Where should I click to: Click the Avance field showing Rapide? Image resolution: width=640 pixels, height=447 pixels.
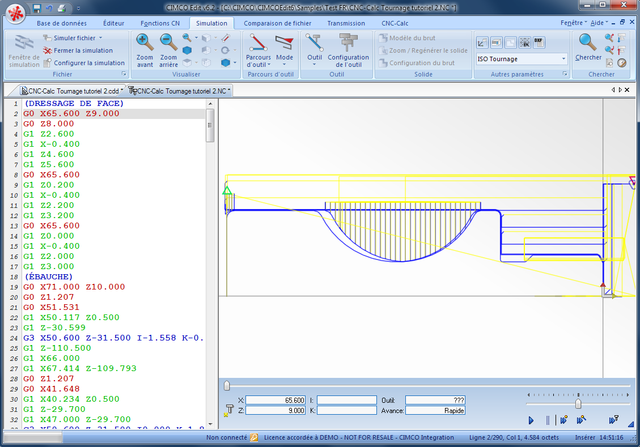[x=435, y=410]
